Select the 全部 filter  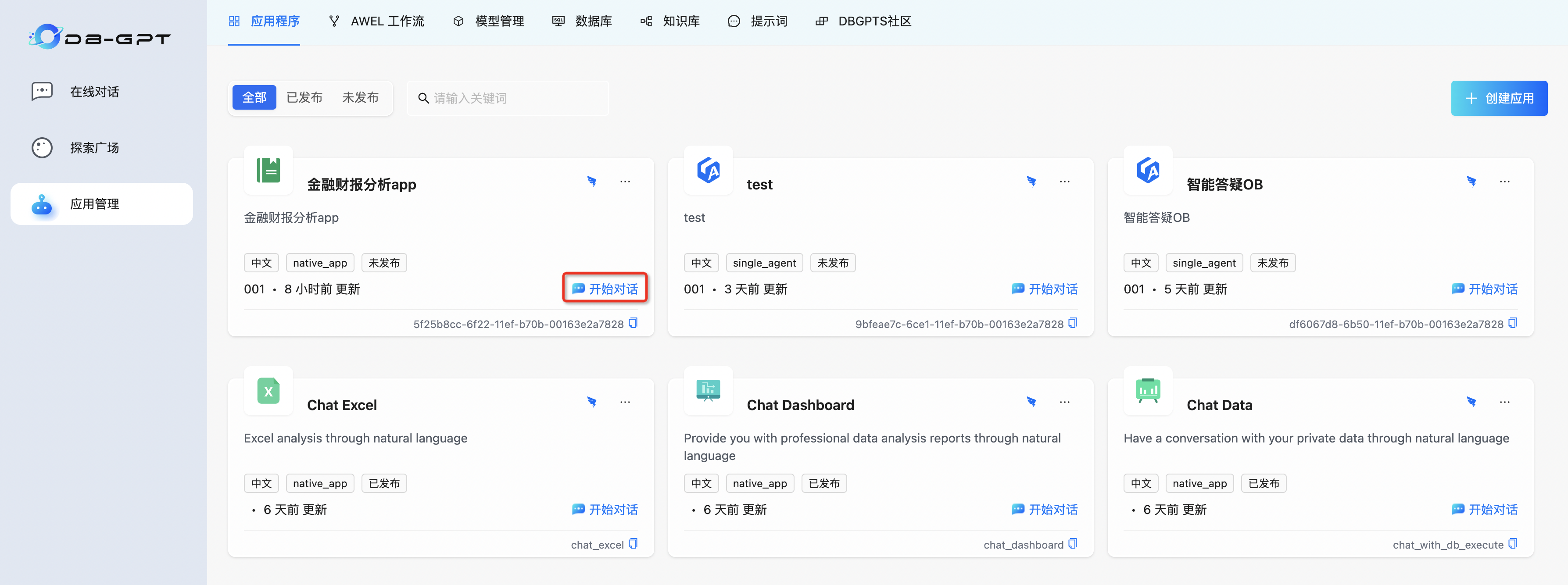point(254,97)
